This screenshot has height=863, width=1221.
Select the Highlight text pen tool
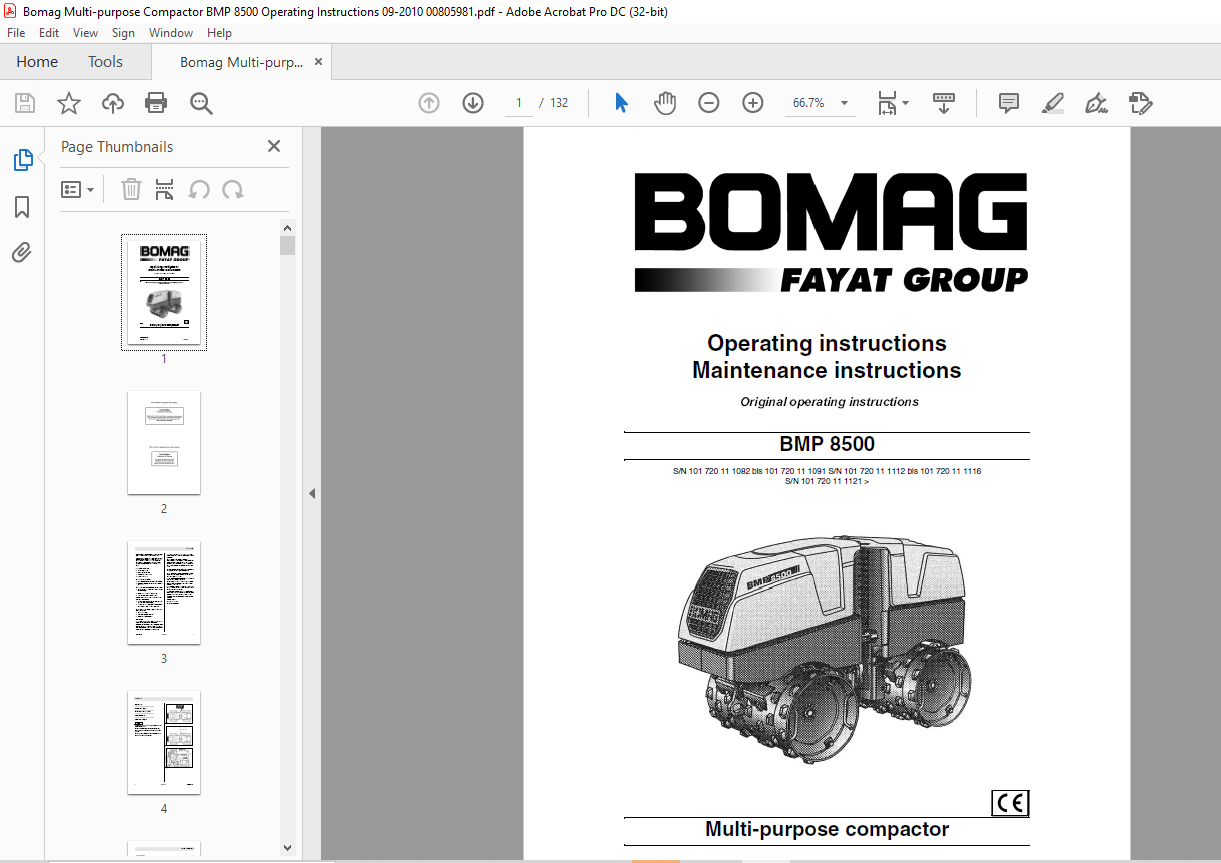1052,103
